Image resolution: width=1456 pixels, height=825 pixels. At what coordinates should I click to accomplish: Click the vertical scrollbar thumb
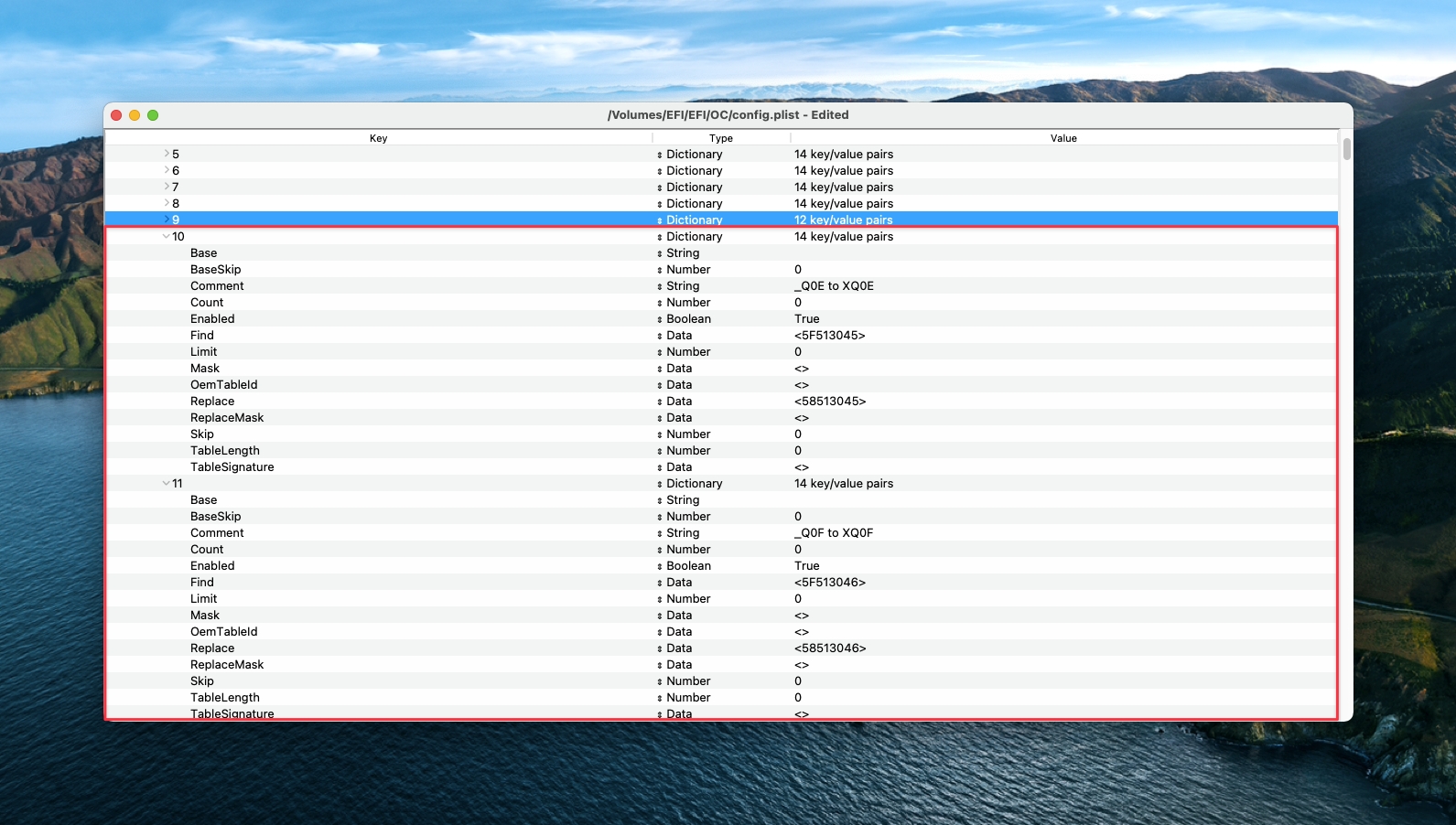point(1346,148)
